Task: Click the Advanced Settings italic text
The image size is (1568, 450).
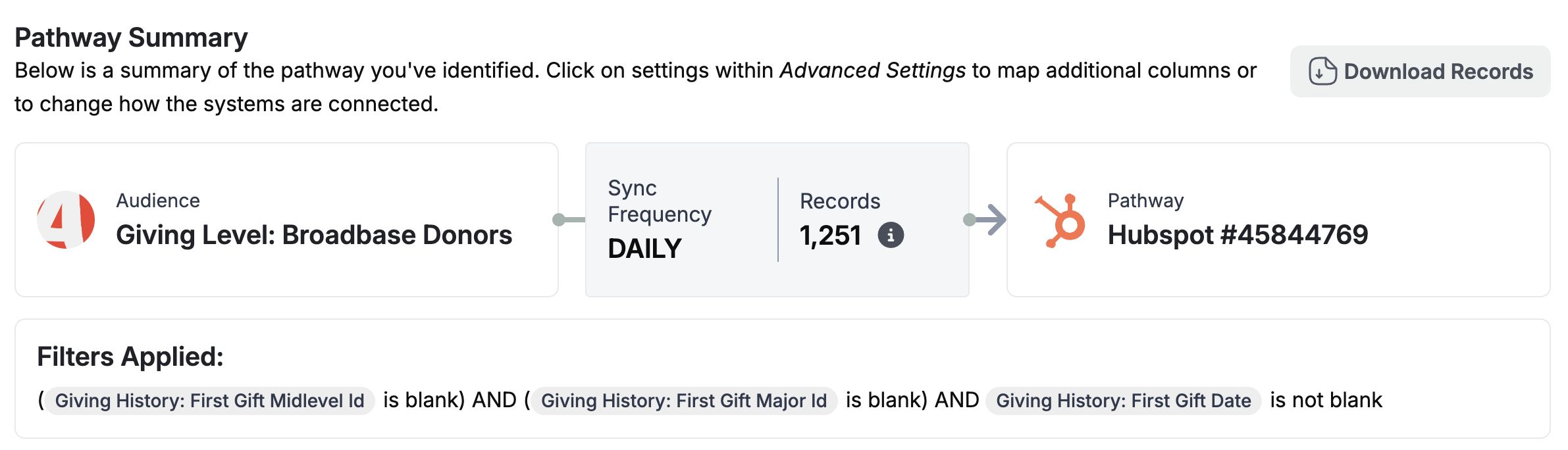Action: (872, 70)
